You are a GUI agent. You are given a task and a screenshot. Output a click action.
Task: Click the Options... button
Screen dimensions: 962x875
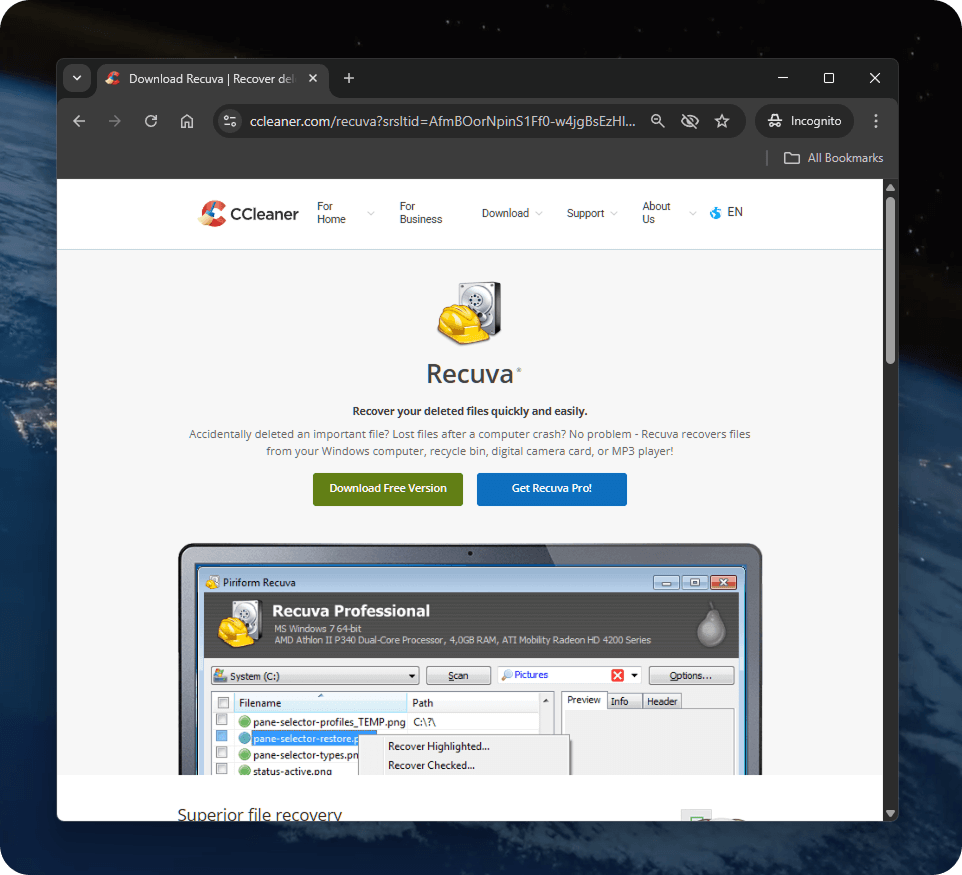click(x=691, y=676)
